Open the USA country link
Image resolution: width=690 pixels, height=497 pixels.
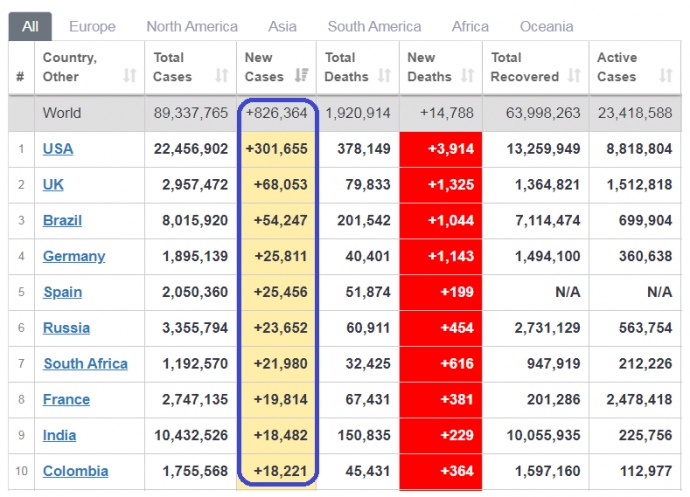(x=58, y=149)
